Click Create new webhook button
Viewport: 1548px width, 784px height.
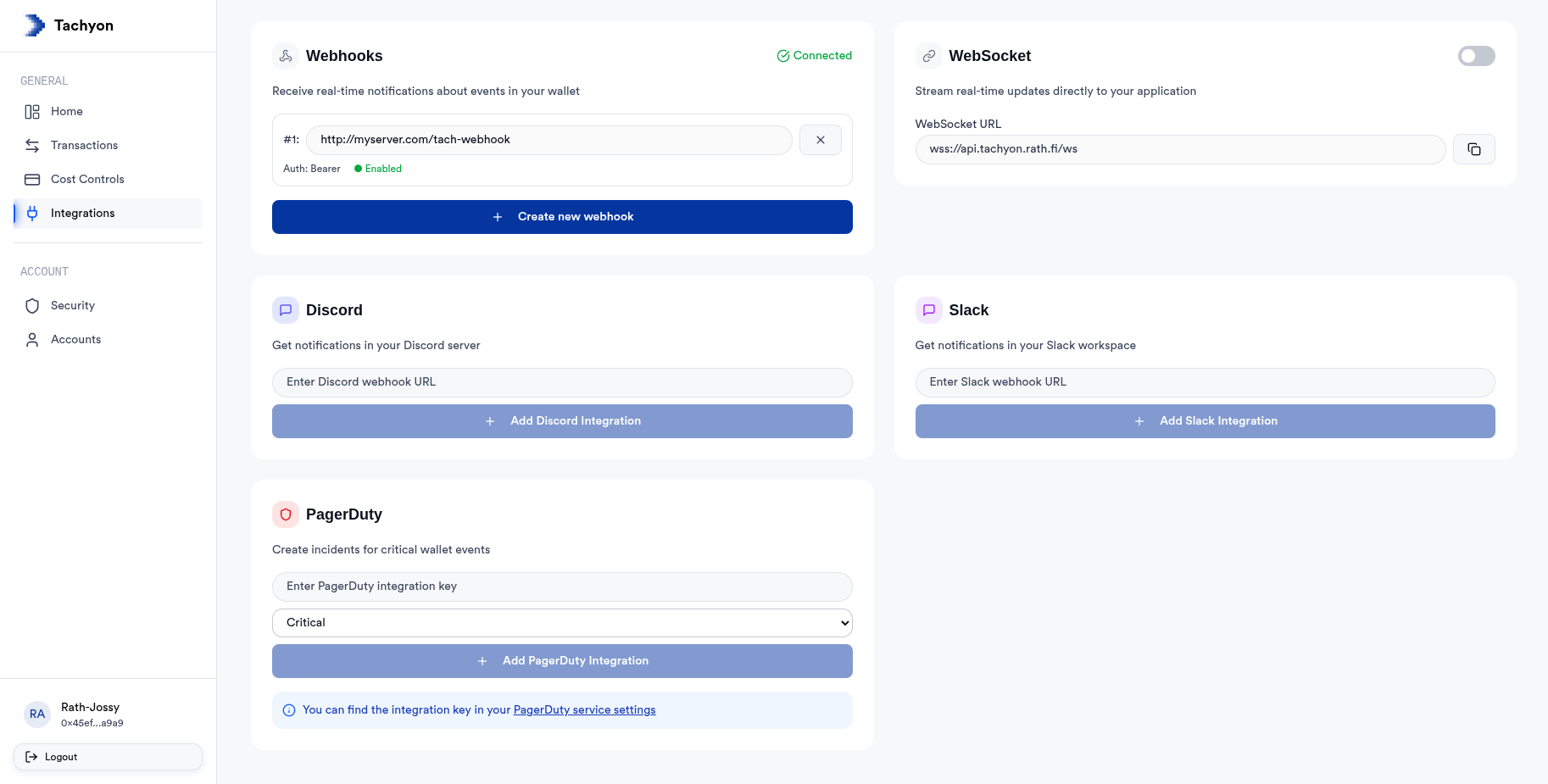pyautogui.click(x=561, y=217)
